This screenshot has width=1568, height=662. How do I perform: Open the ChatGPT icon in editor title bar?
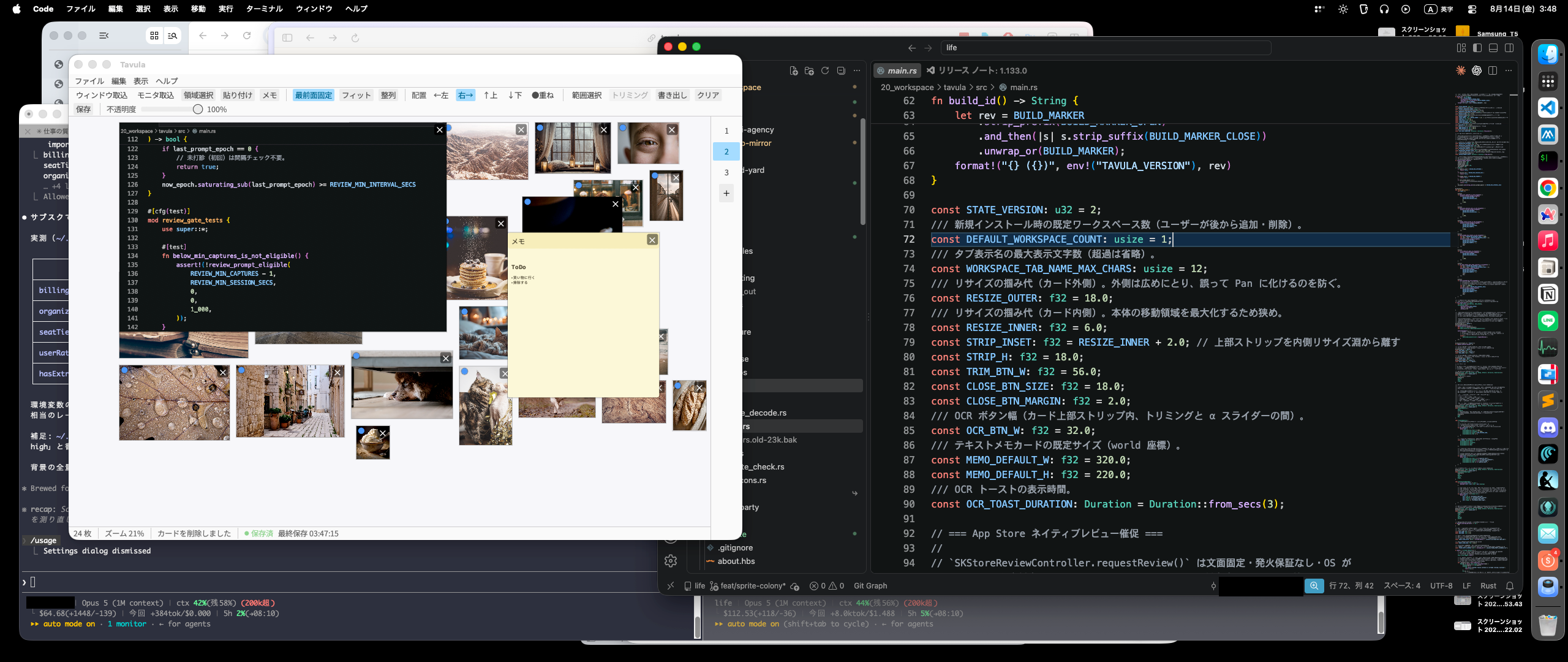(x=1477, y=70)
